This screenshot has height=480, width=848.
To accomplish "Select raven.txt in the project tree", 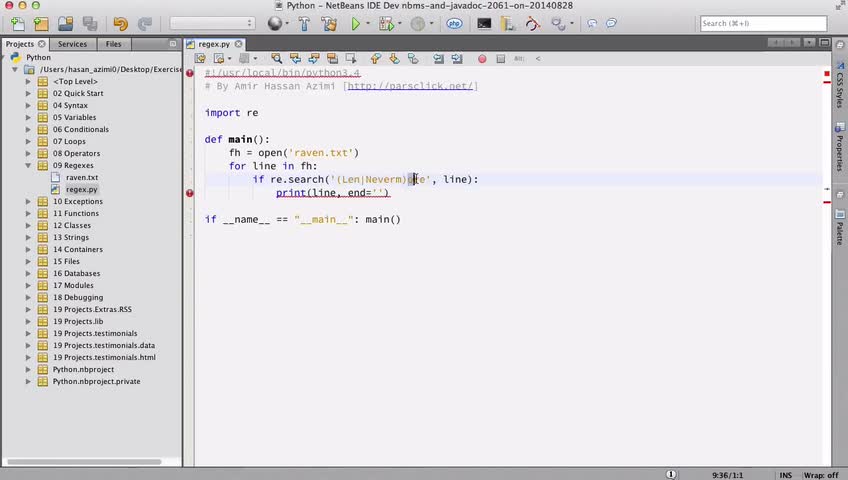I will [82, 177].
